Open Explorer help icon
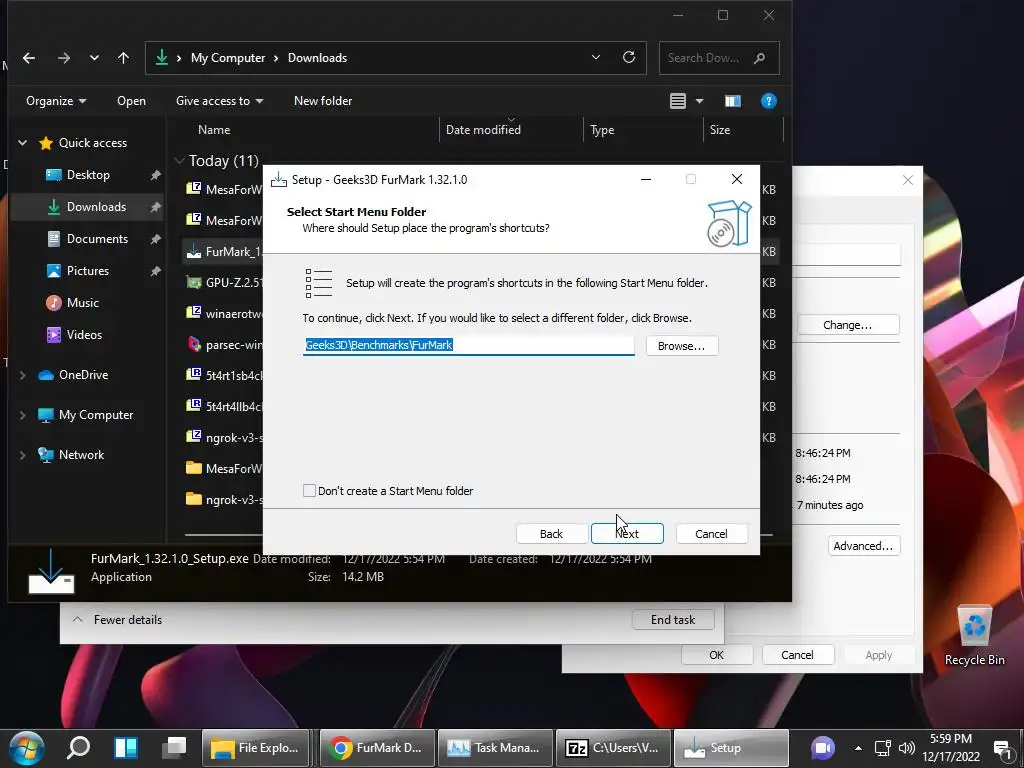This screenshot has width=1024, height=768. (x=769, y=101)
